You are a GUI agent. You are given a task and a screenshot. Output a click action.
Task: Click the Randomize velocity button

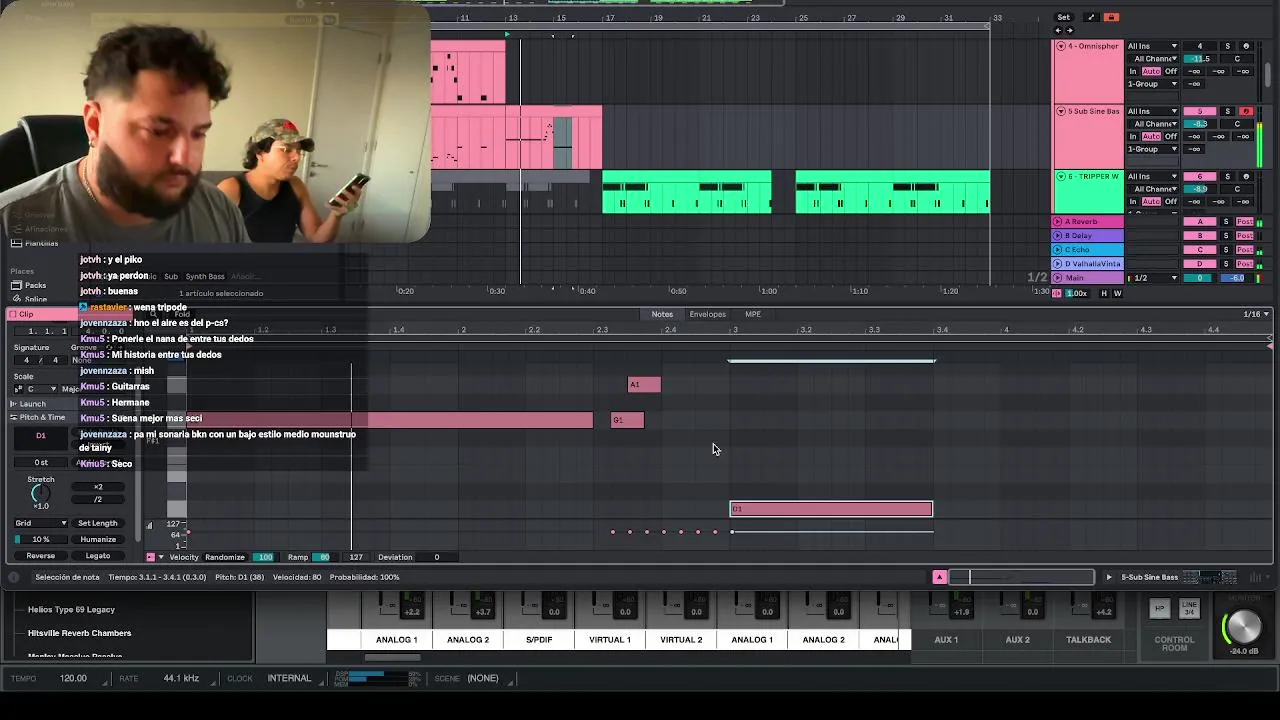coord(225,557)
